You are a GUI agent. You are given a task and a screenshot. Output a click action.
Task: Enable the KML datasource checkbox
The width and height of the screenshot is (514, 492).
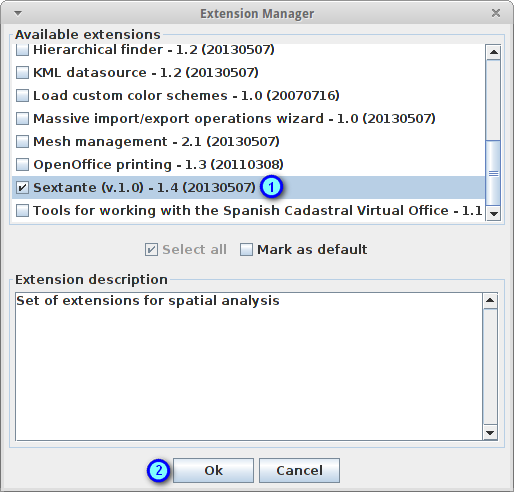point(22,72)
